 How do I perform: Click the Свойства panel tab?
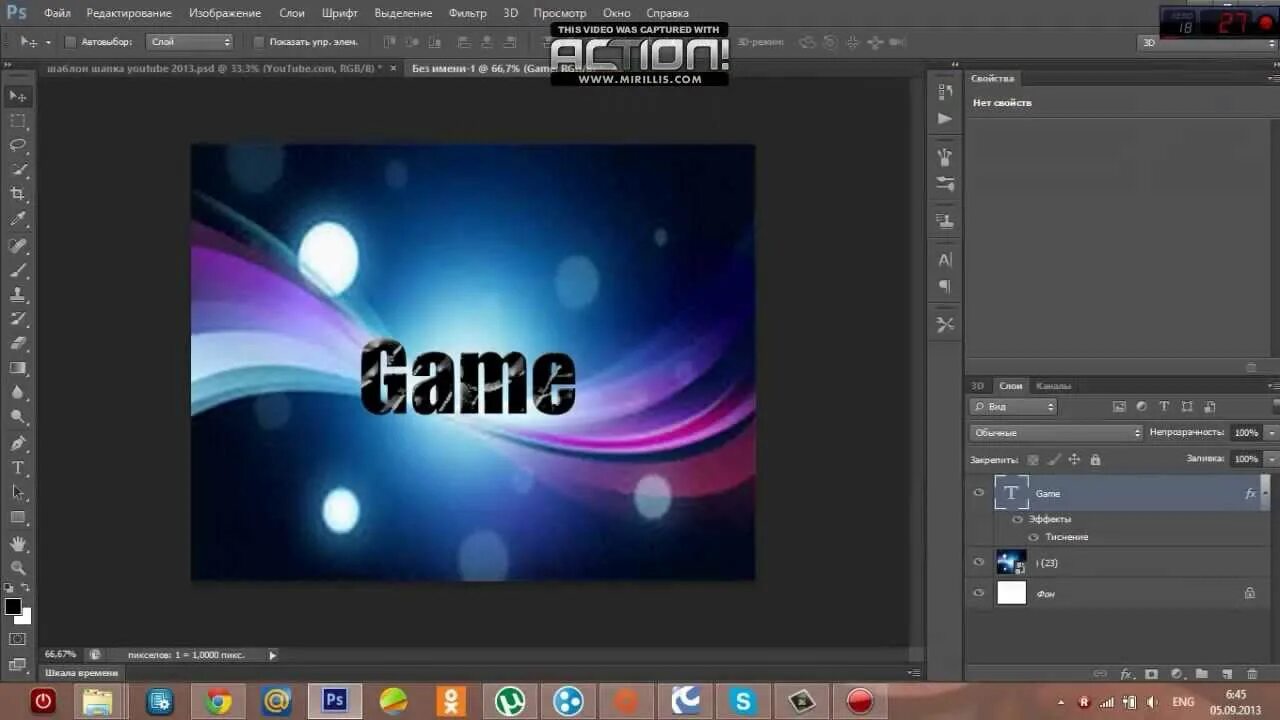(992, 78)
